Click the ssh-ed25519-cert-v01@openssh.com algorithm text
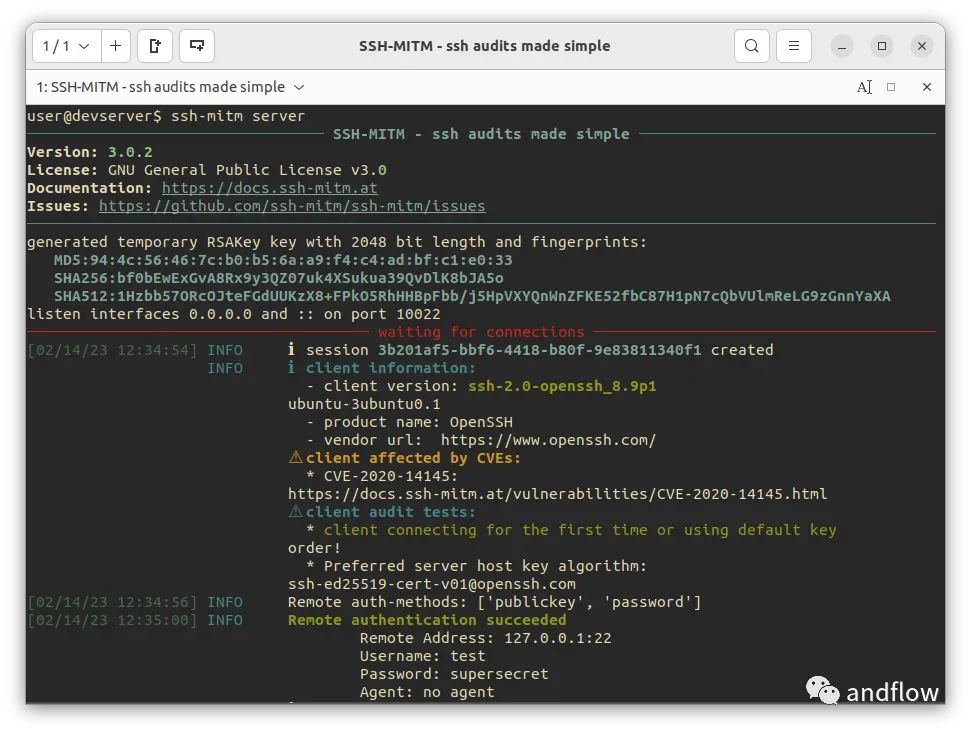Screen dimensions: 971x733 [x=432, y=584]
